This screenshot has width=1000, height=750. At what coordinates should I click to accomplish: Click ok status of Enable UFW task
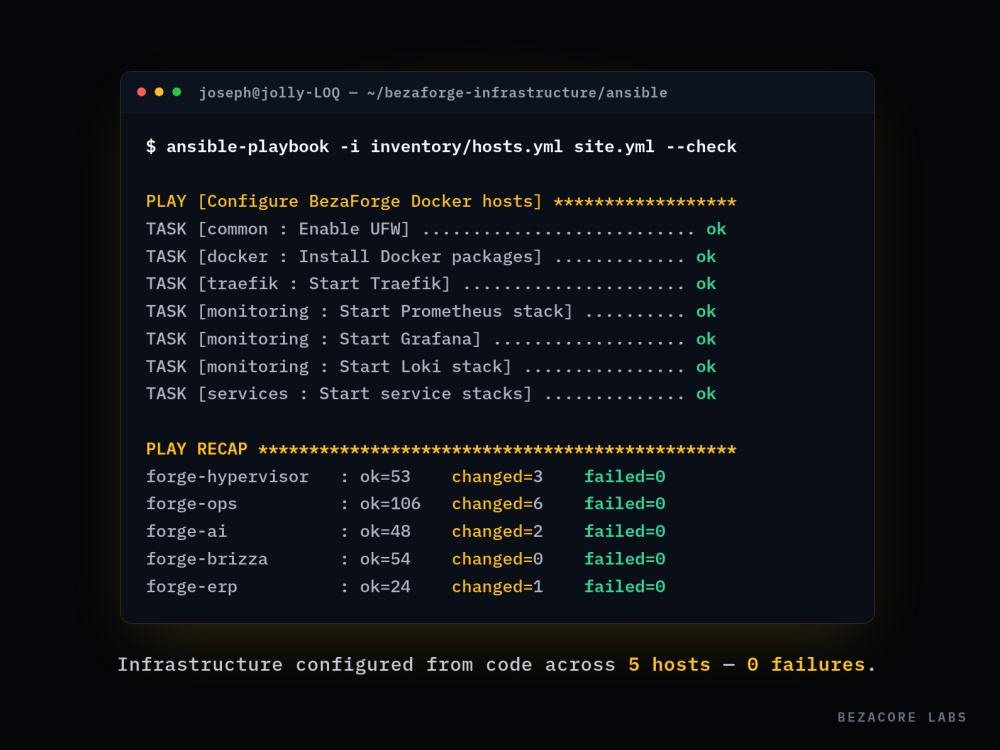coord(716,229)
